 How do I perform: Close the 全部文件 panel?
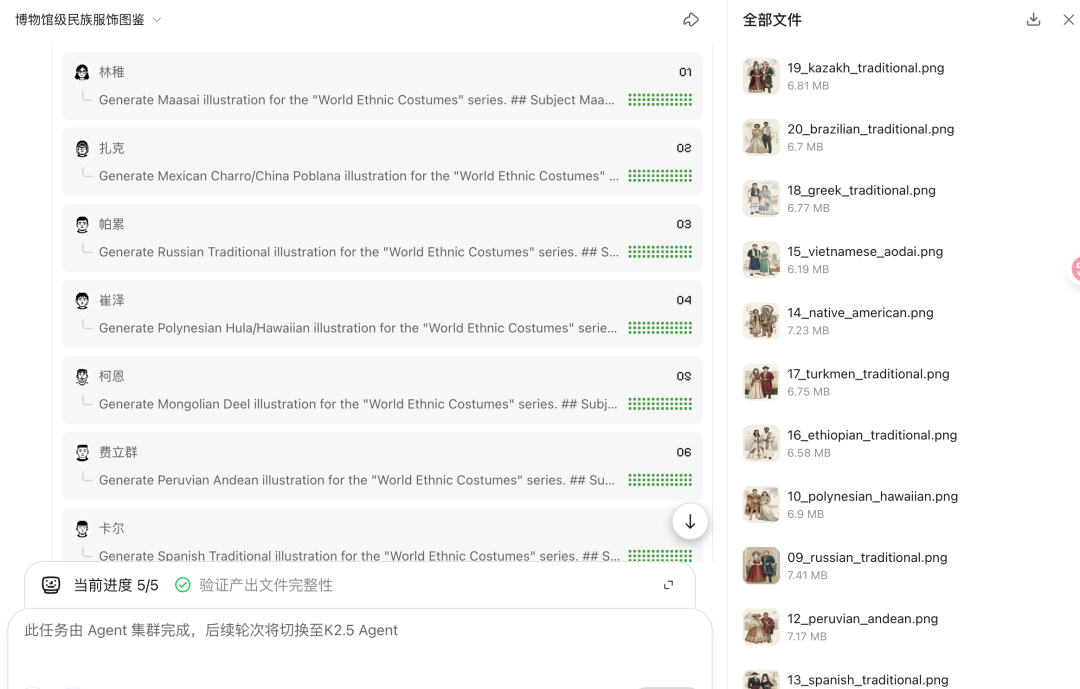coord(1068,20)
